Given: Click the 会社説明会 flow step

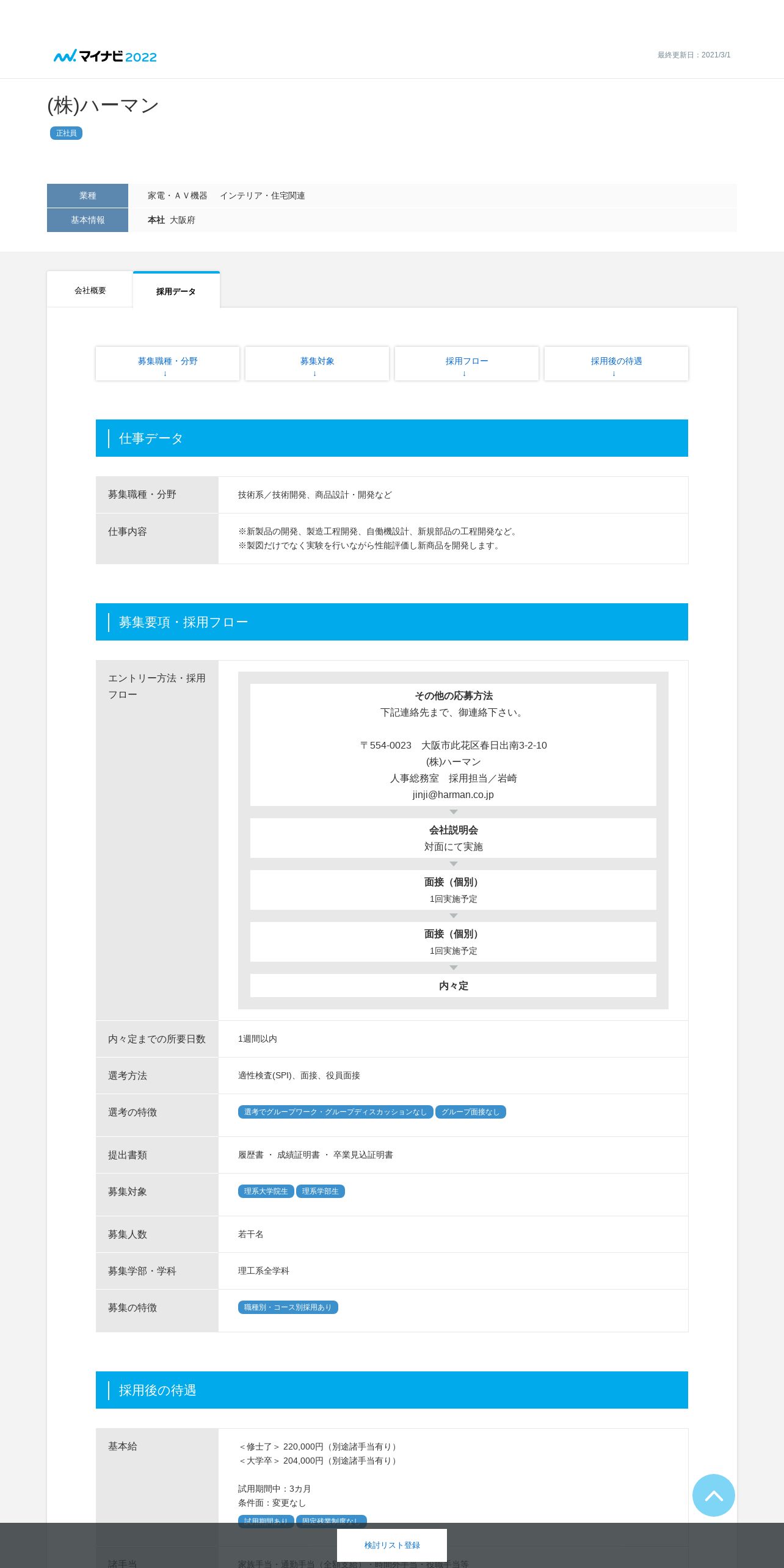Looking at the screenshot, I should [453, 838].
